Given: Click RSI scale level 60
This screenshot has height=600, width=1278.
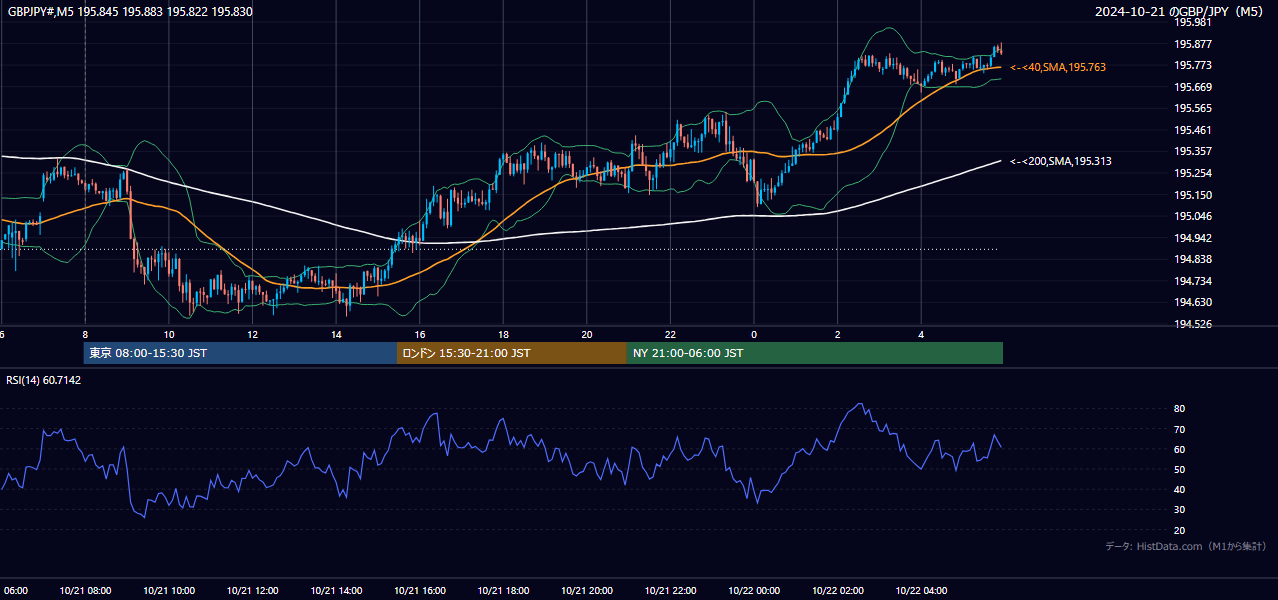Looking at the screenshot, I should click(x=1179, y=449).
